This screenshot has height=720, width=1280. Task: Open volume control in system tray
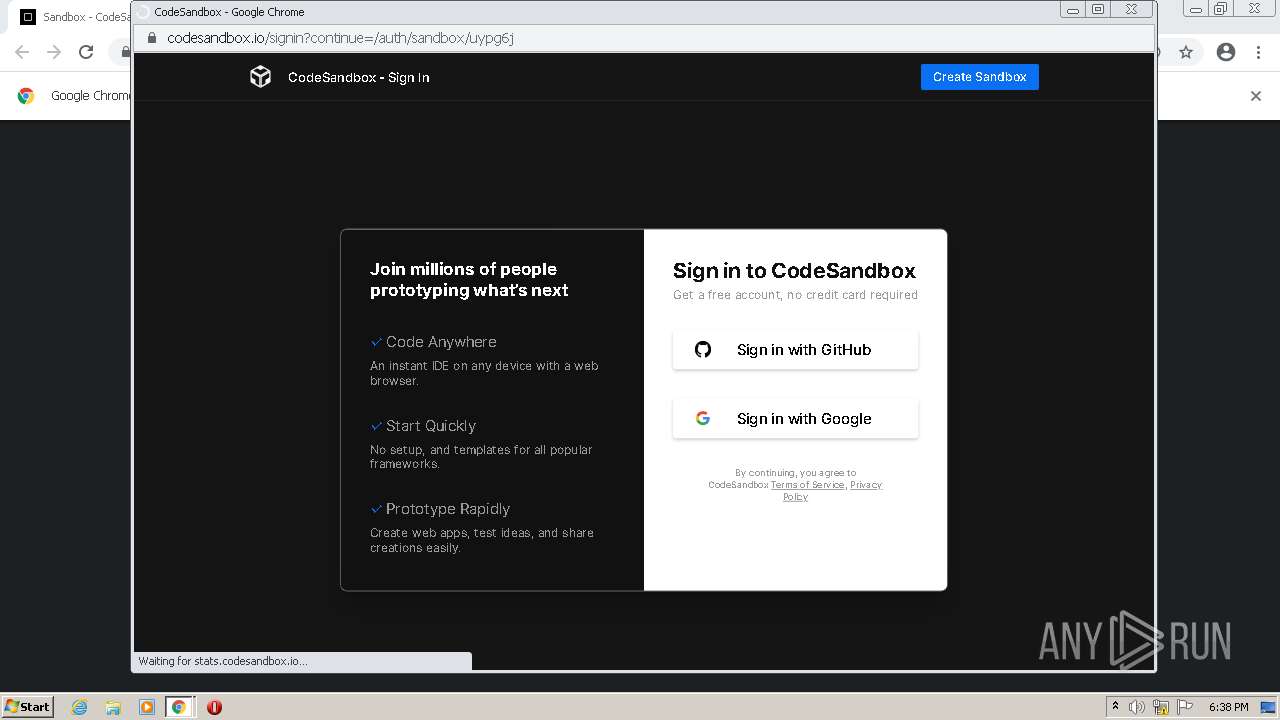[x=1137, y=707]
